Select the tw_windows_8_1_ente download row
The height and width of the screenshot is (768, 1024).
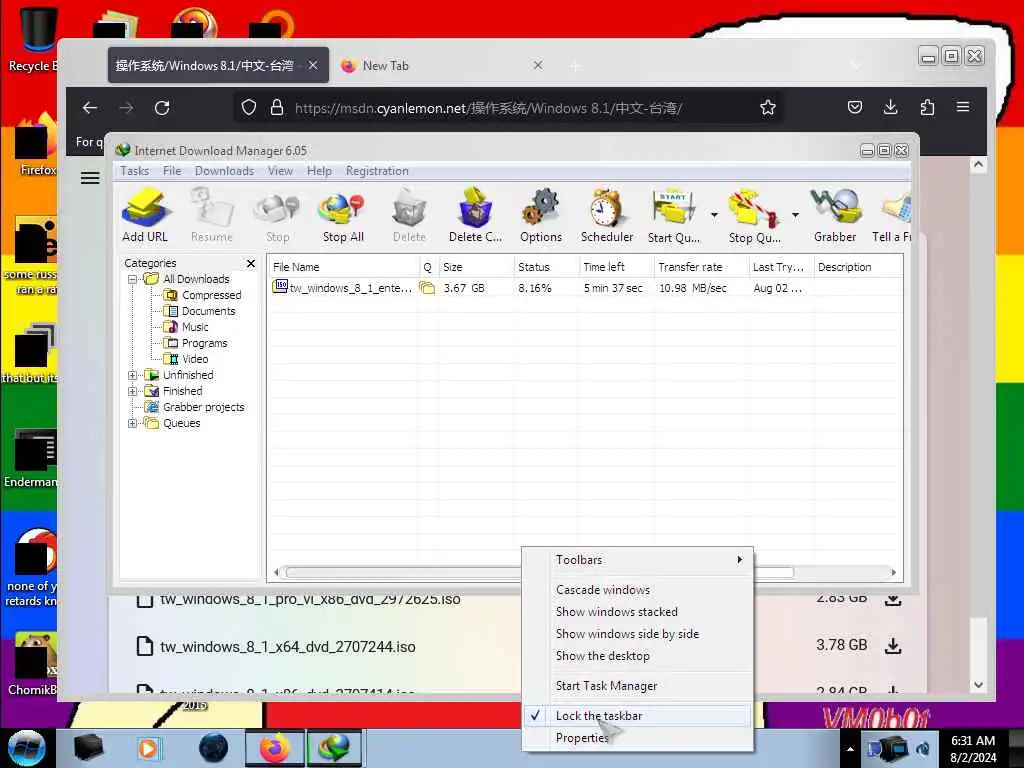[585, 288]
